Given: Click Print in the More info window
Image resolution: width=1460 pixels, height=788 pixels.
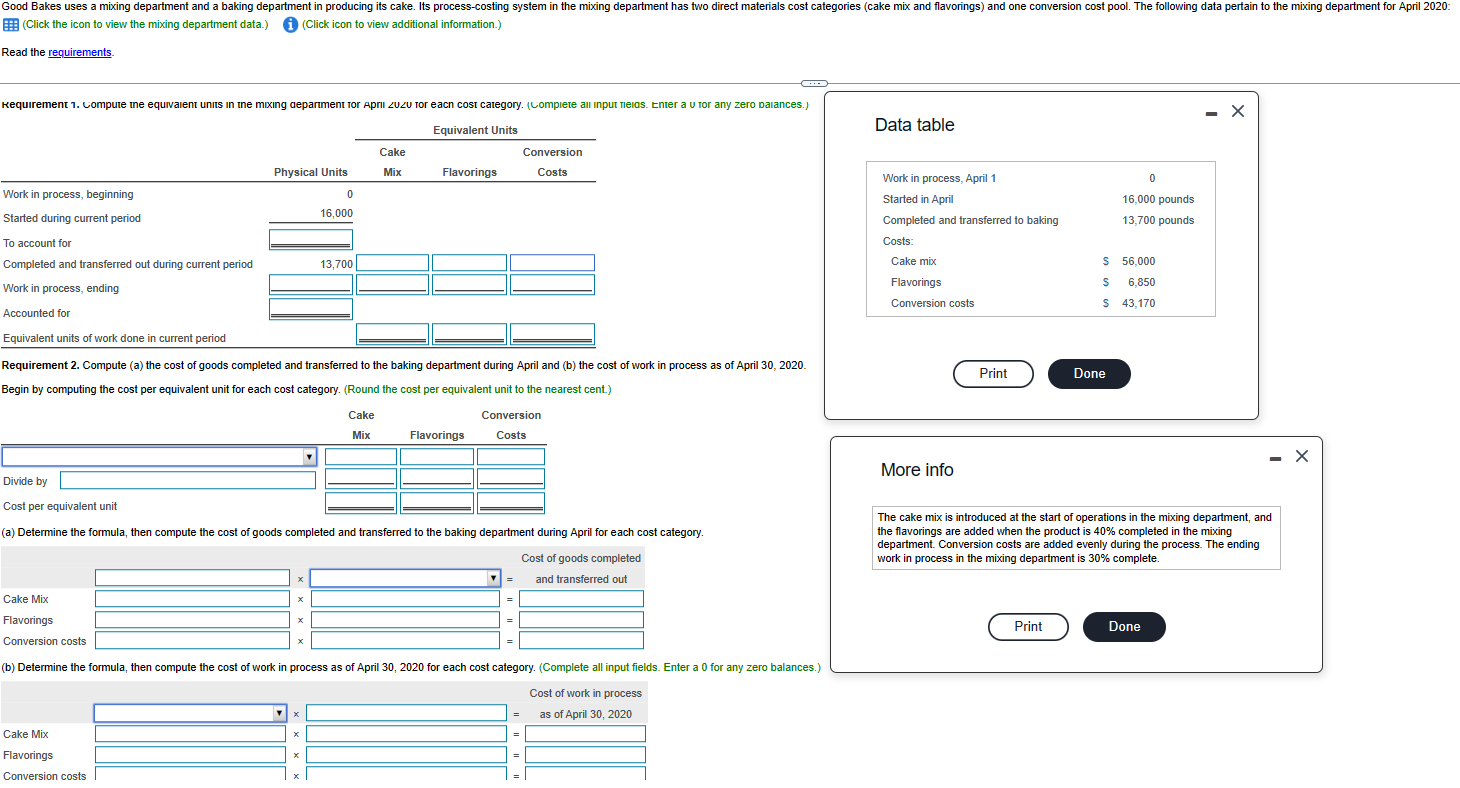Looking at the screenshot, I should [x=1028, y=627].
